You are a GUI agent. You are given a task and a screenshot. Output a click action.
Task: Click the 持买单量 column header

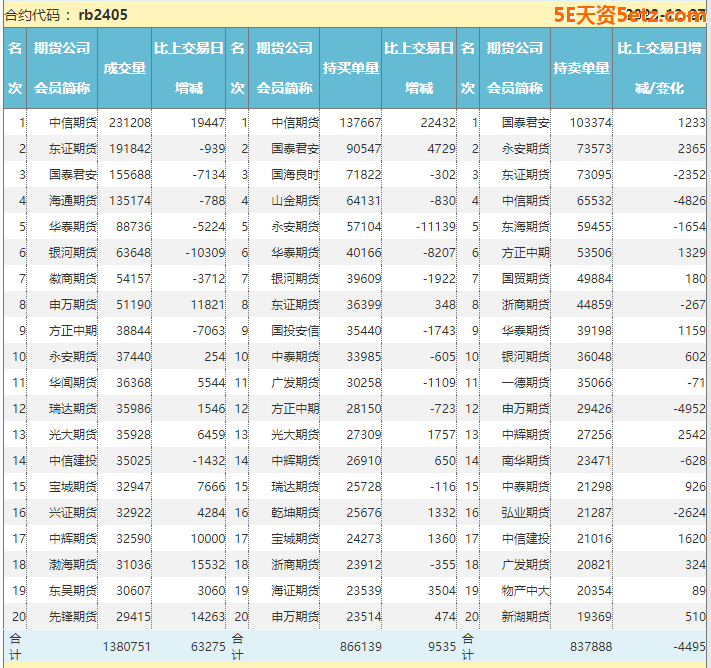351,68
